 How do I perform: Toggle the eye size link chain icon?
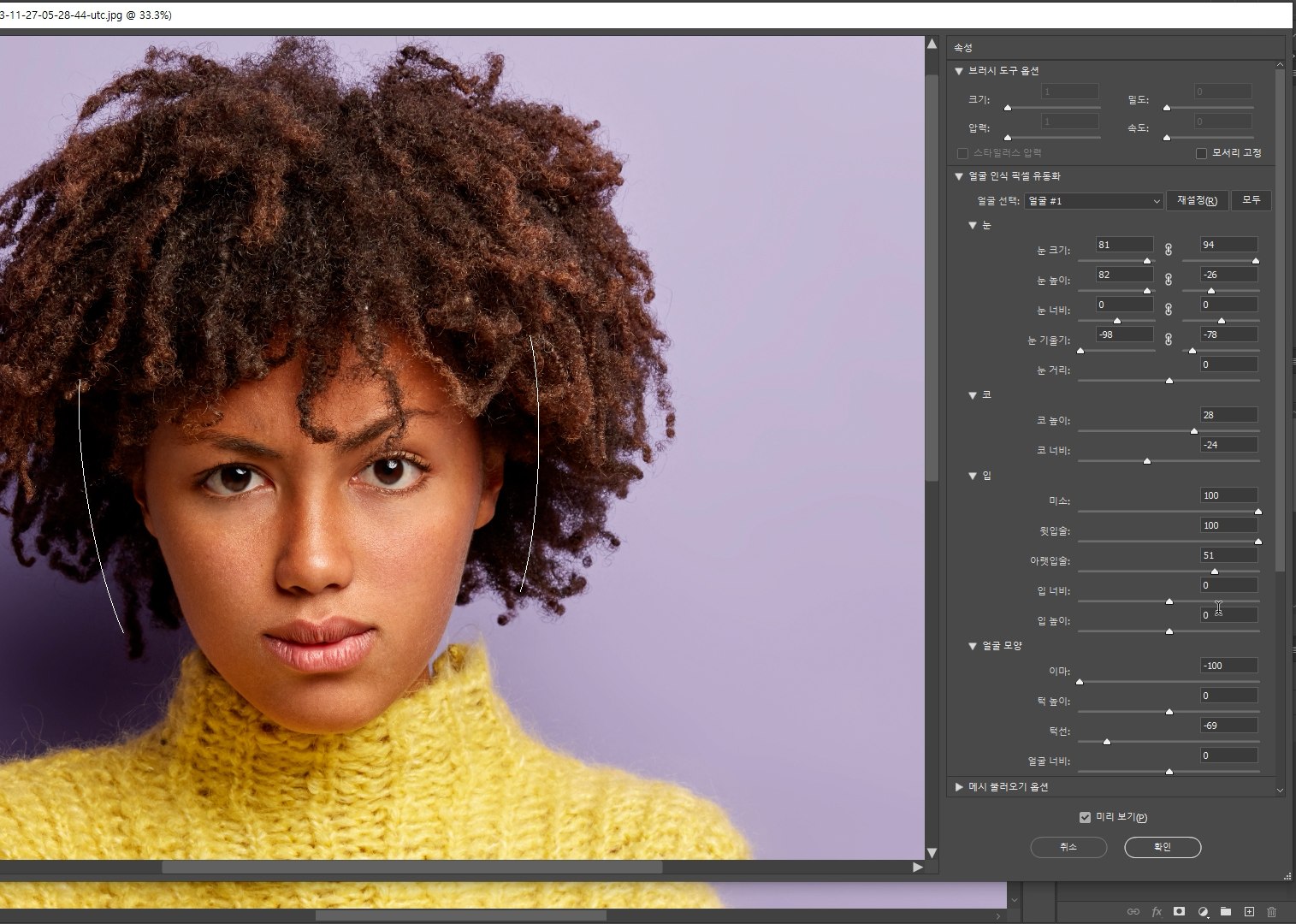coord(1169,249)
